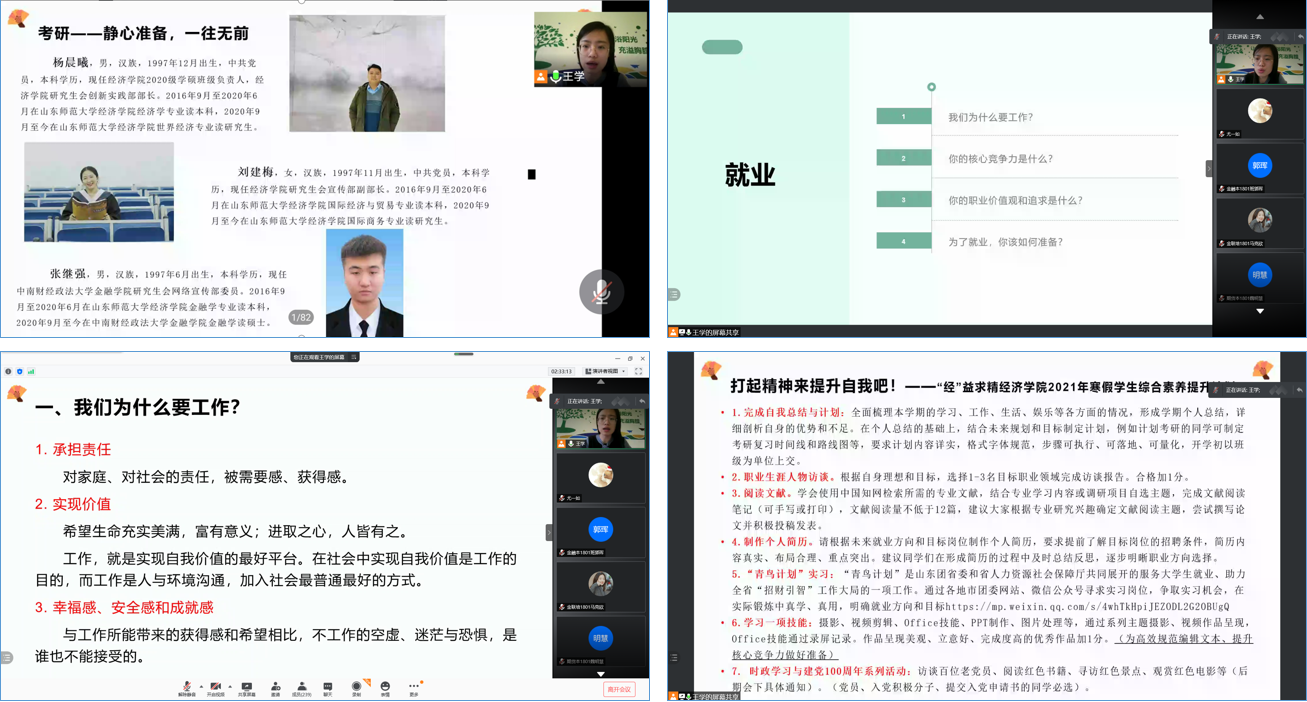Click the green network signal icon

31,371
